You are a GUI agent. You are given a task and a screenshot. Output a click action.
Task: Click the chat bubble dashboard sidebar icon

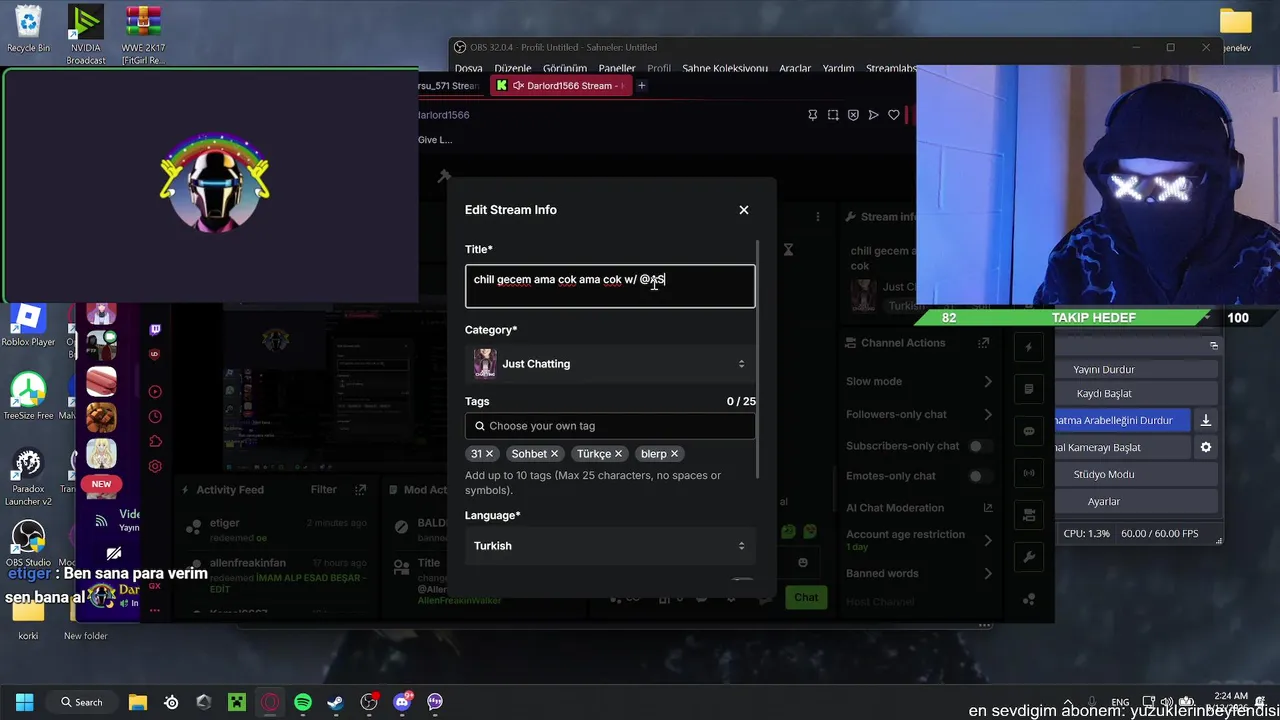point(1029,431)
